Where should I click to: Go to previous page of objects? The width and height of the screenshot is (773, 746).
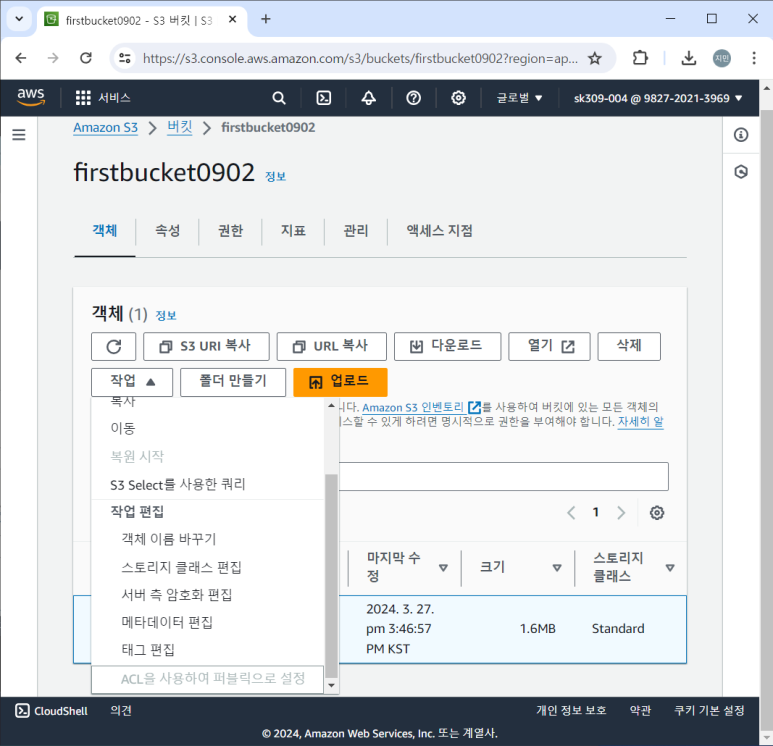click(x=571, y=513)
